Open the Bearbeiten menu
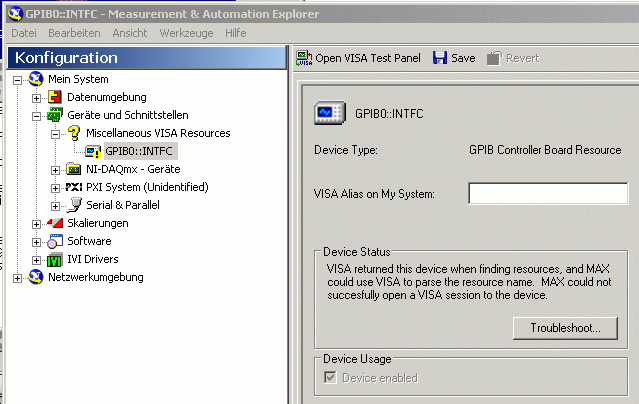The width and height of the screenshot is (639, 404). (74, 33)
